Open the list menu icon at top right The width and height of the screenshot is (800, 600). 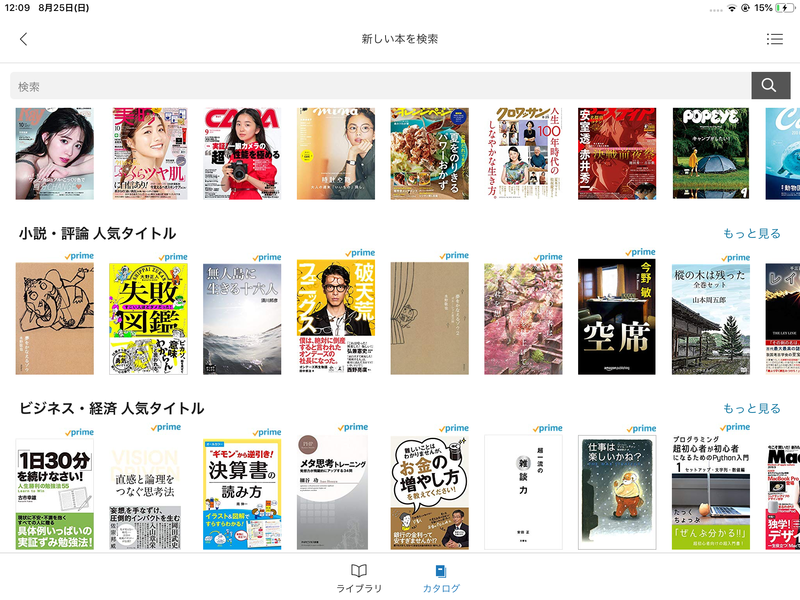(x=774, y=39)
